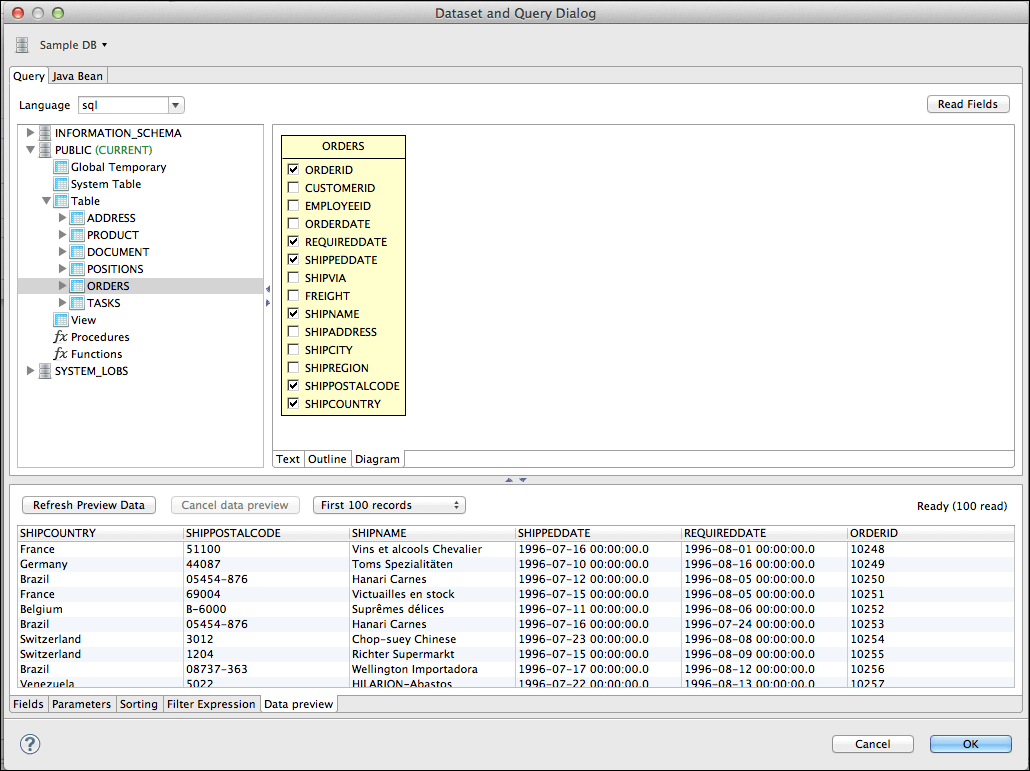Click the Procedures fx icon
The height and width of the screenshot is (771, 1030).
60,337
